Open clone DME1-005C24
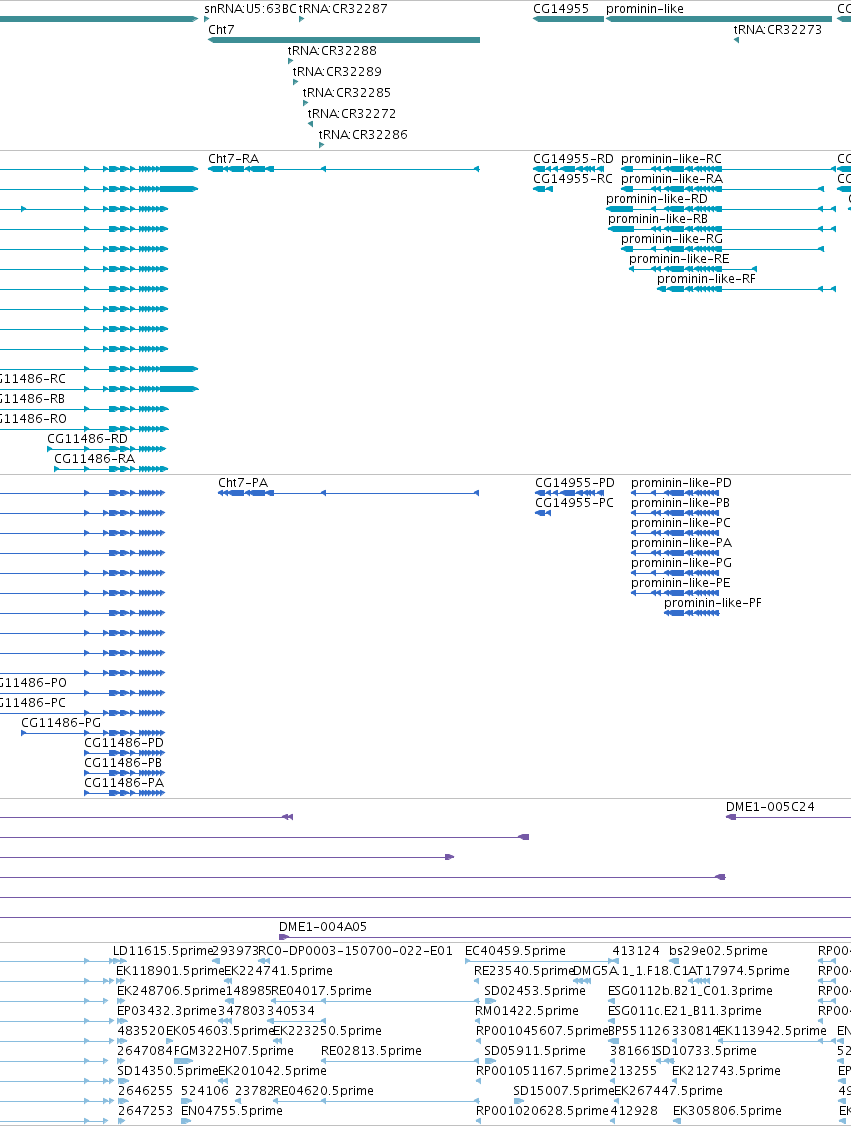This screenshot has width=851, height=1126. 789,817
